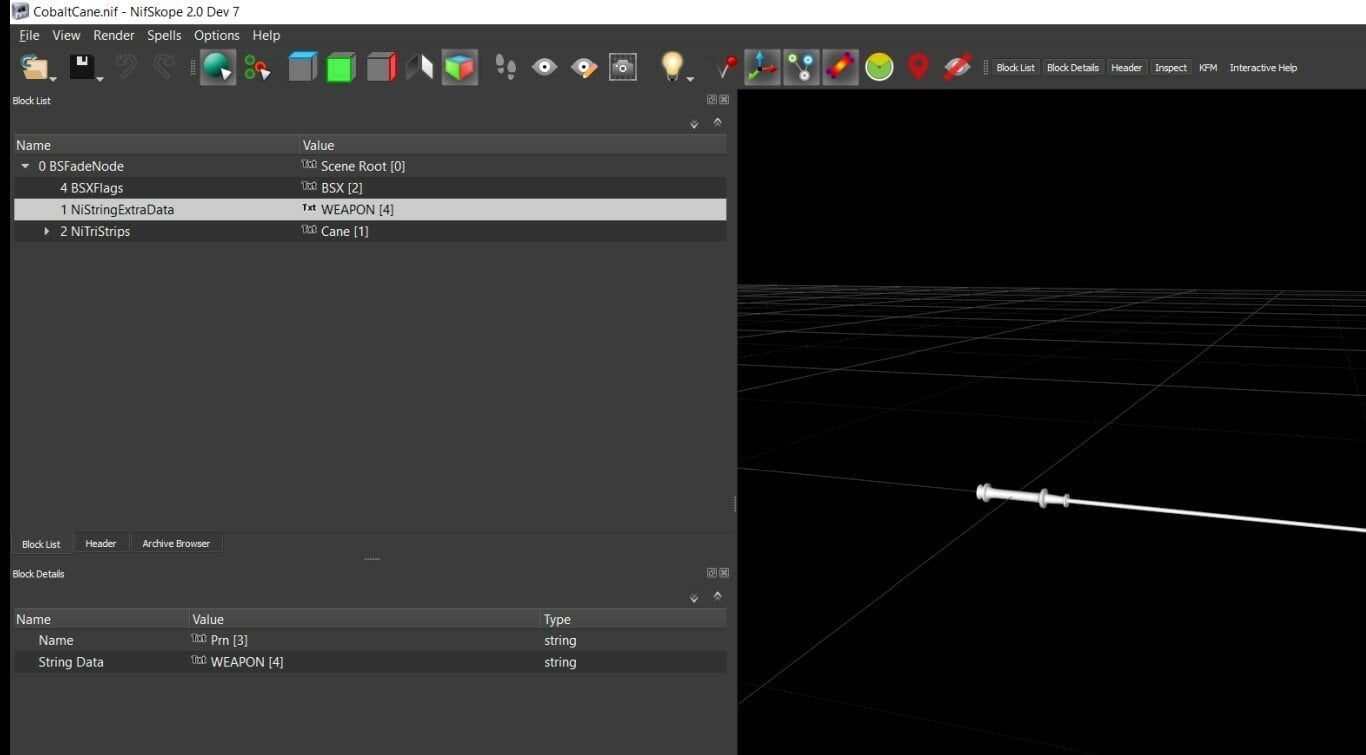This screenshot has width=1366, height=755.
Task: Open the File menu
Action: [x=29, y=35]
